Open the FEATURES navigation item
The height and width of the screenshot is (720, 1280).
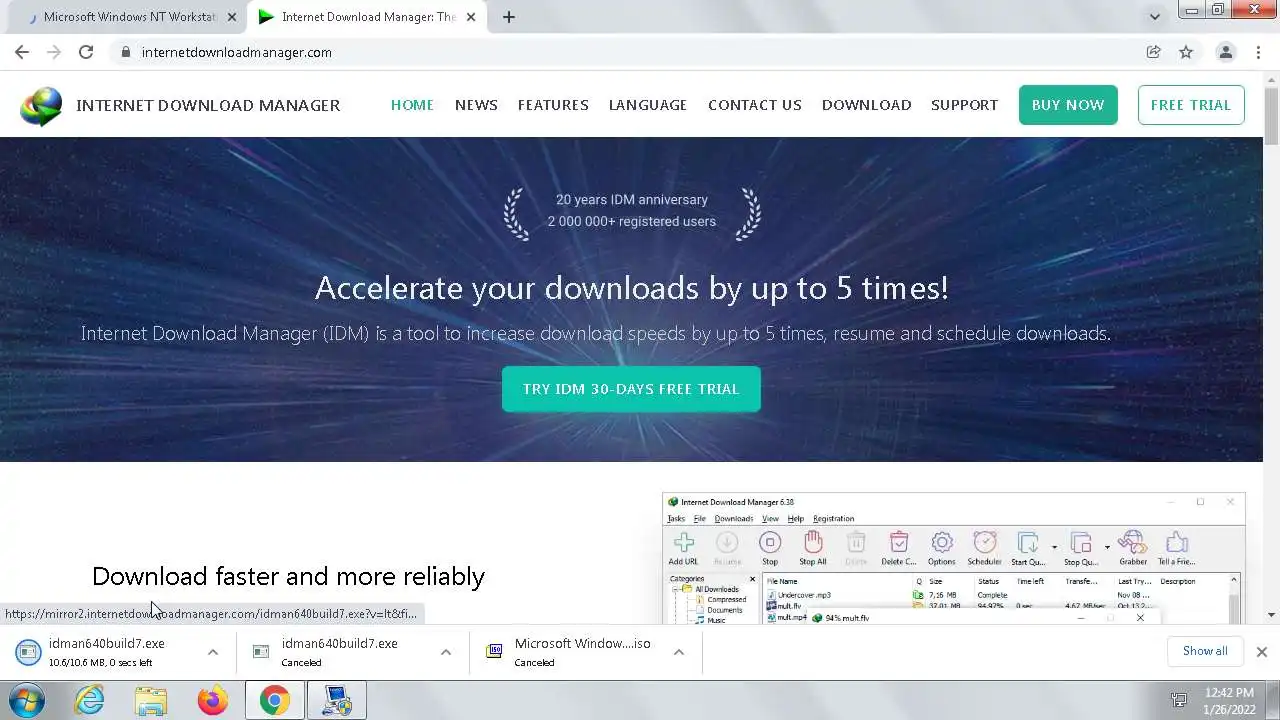(553, 105)
